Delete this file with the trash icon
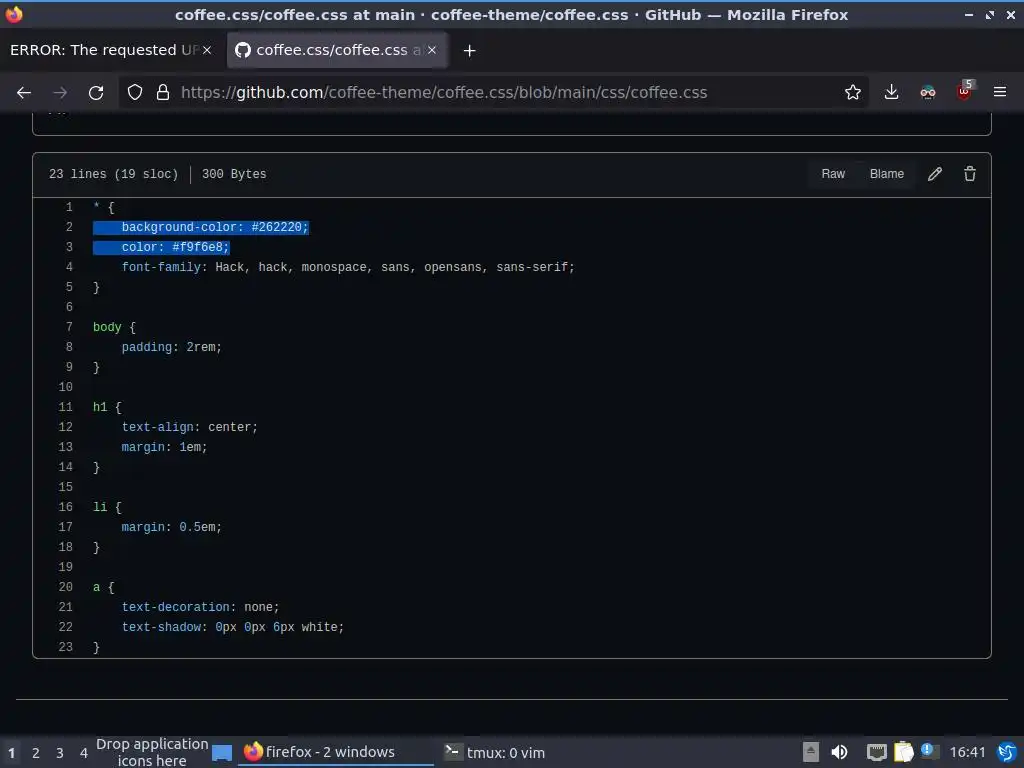Screen dimensions: 1024x768 [x=970, y=174]
